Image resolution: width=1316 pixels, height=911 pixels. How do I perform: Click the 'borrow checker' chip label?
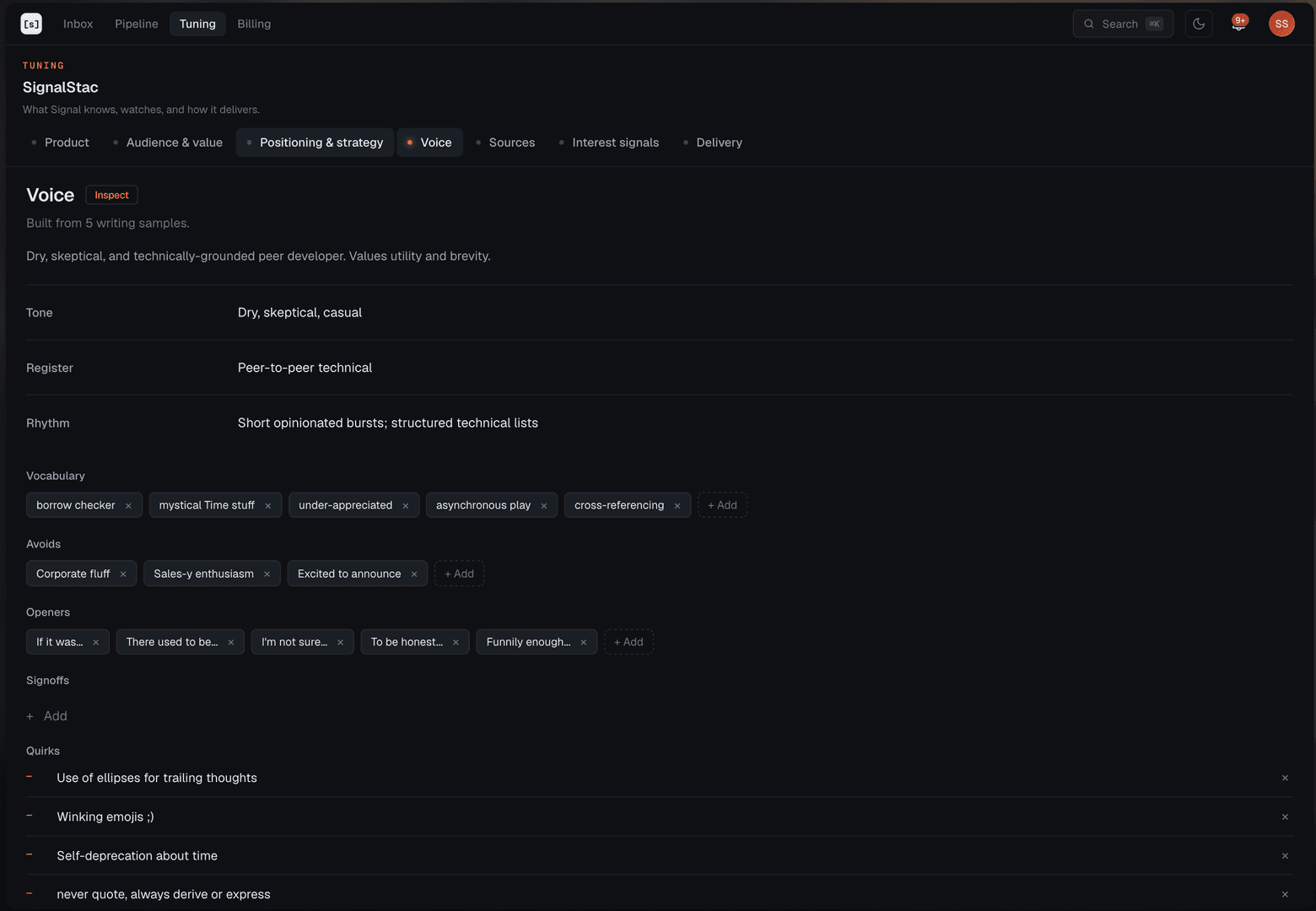(76, 505)
